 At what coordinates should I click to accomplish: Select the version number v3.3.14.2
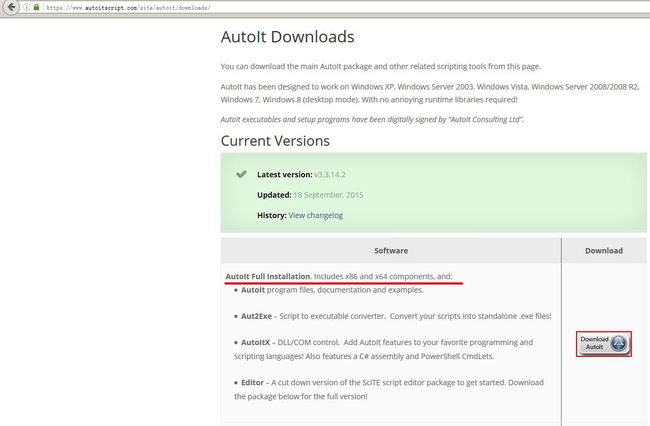coord(330,174)
